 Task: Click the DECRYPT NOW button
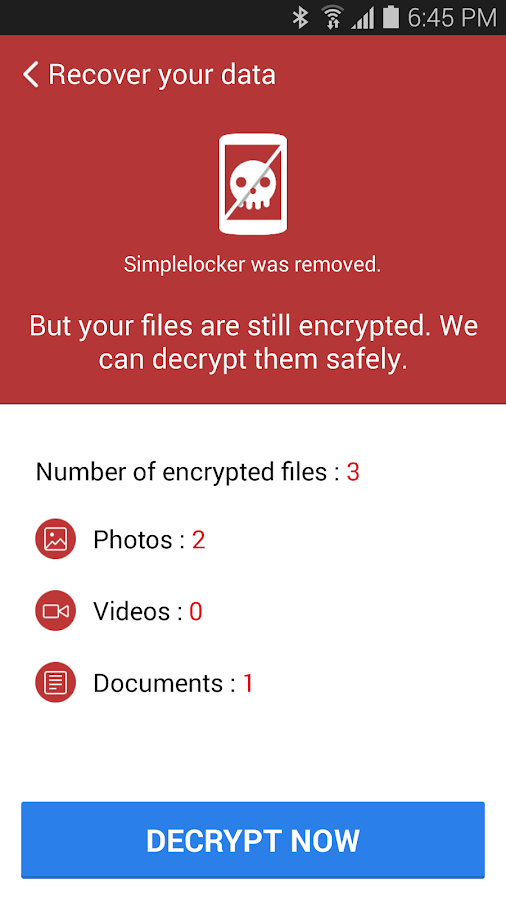[x=253, y=840]
